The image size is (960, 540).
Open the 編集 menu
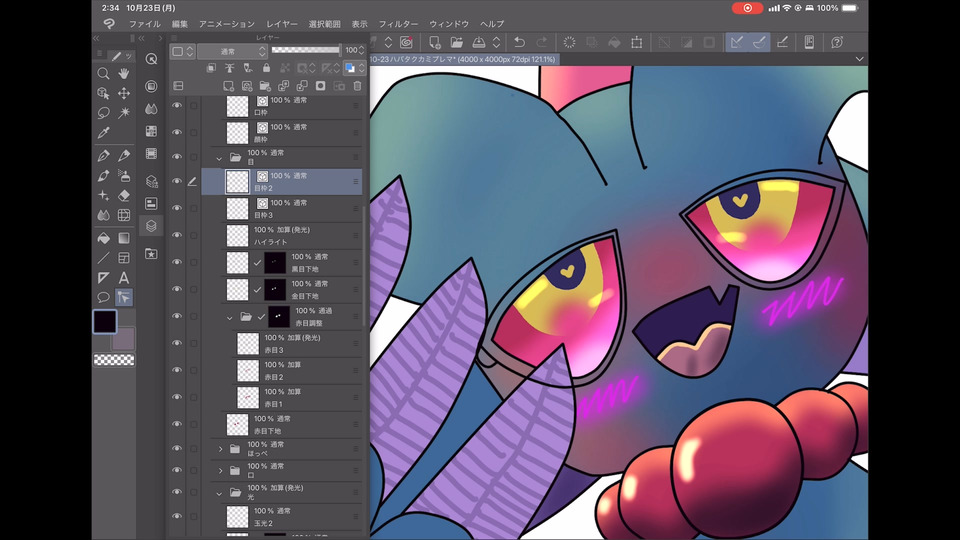coord(180,24)
